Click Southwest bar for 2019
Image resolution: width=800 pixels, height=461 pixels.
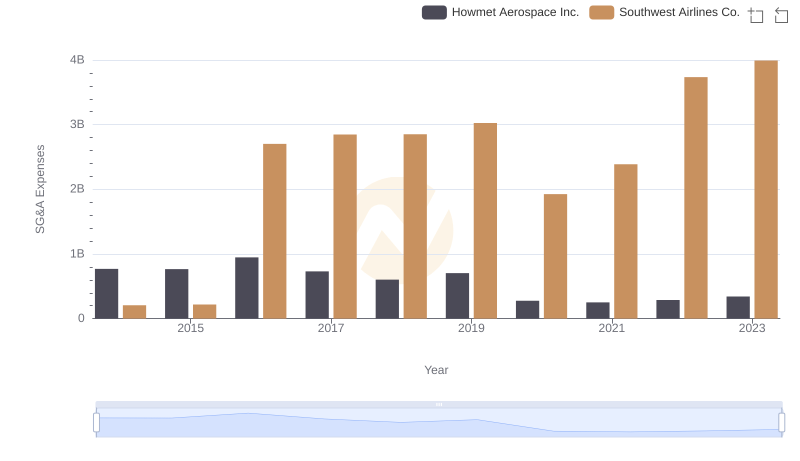485,221
